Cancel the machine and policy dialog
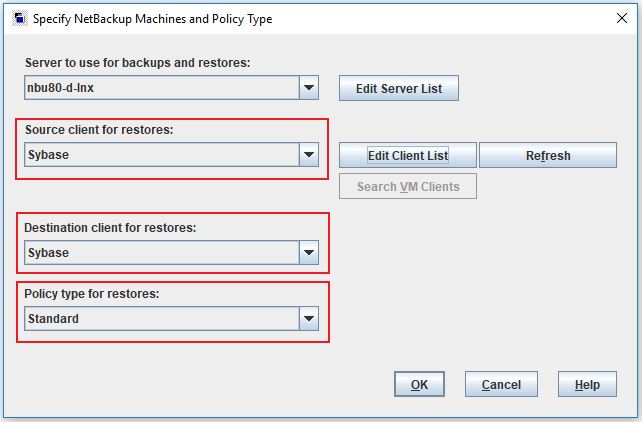Image resolution: width=642 pixels, height=422 pixels. 501,384
